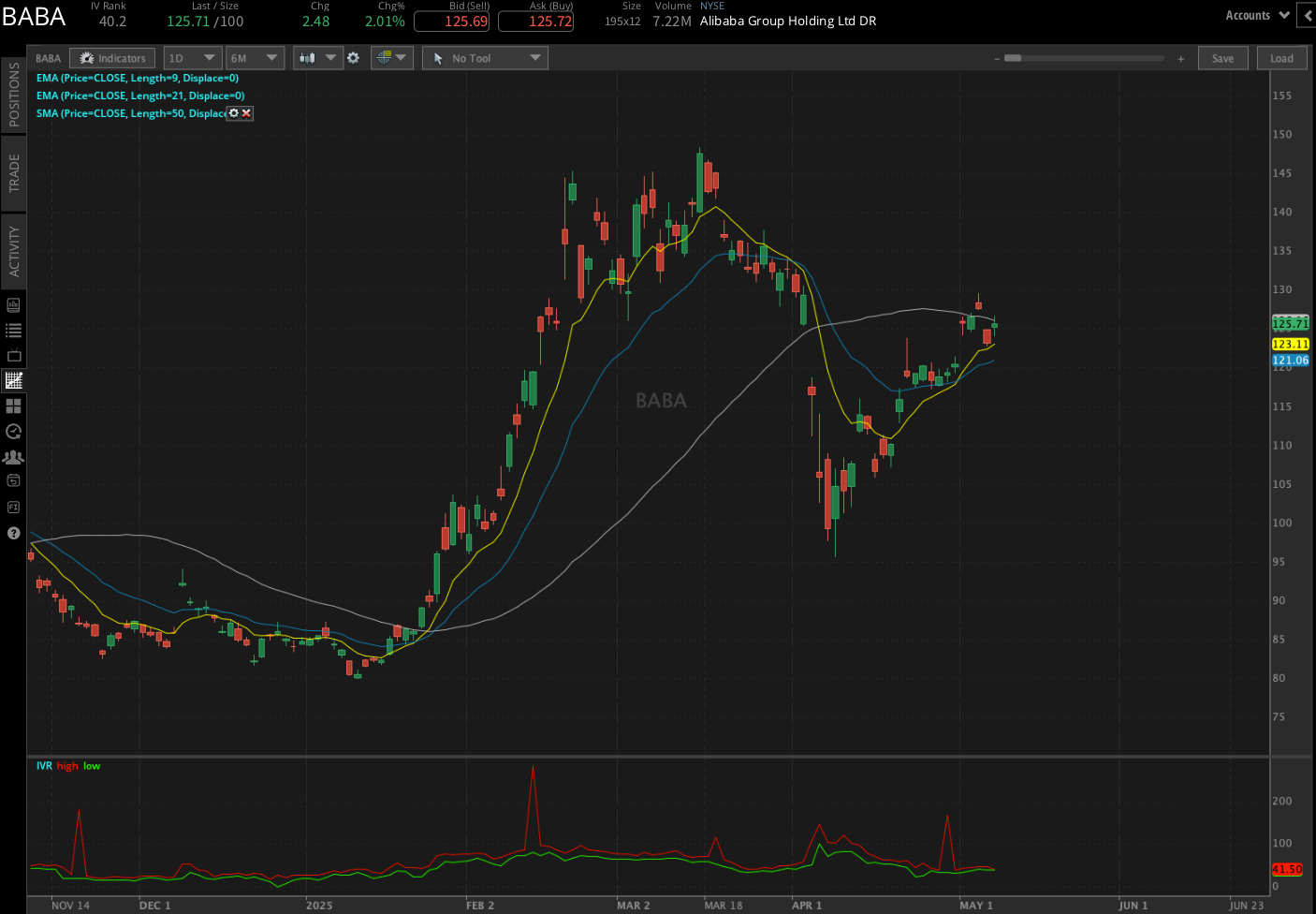Screen dimensions: 1316x914
Task: Save the chart layout
Action: click(1222, 58)
